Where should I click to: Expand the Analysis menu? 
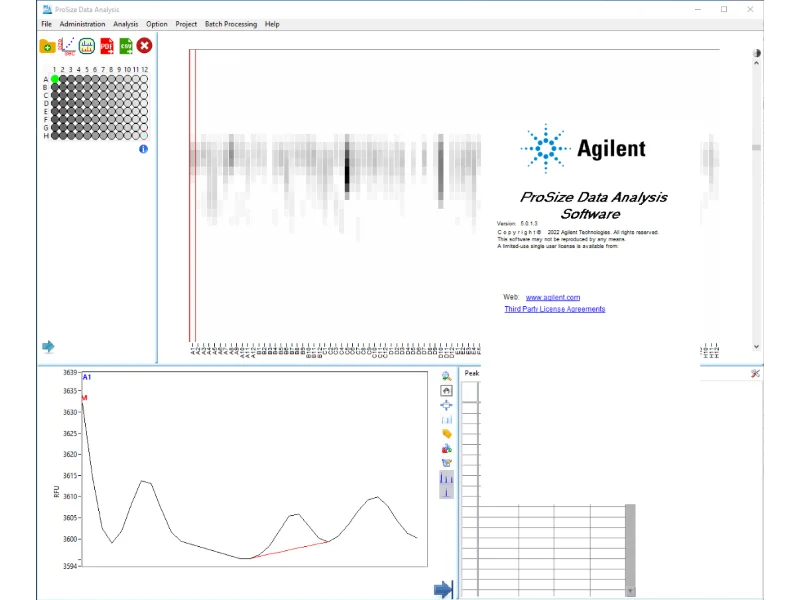pyautogui.click(x=126, y=24)
